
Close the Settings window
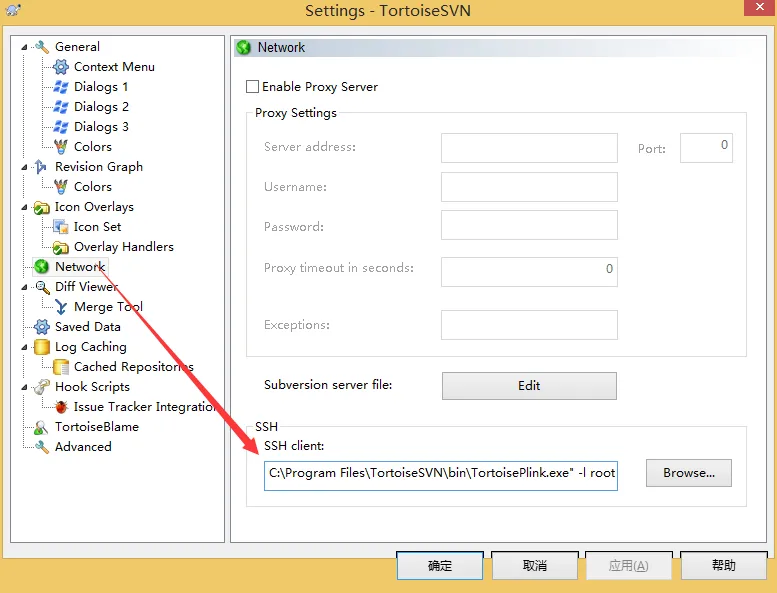click(x=759, y=7)
